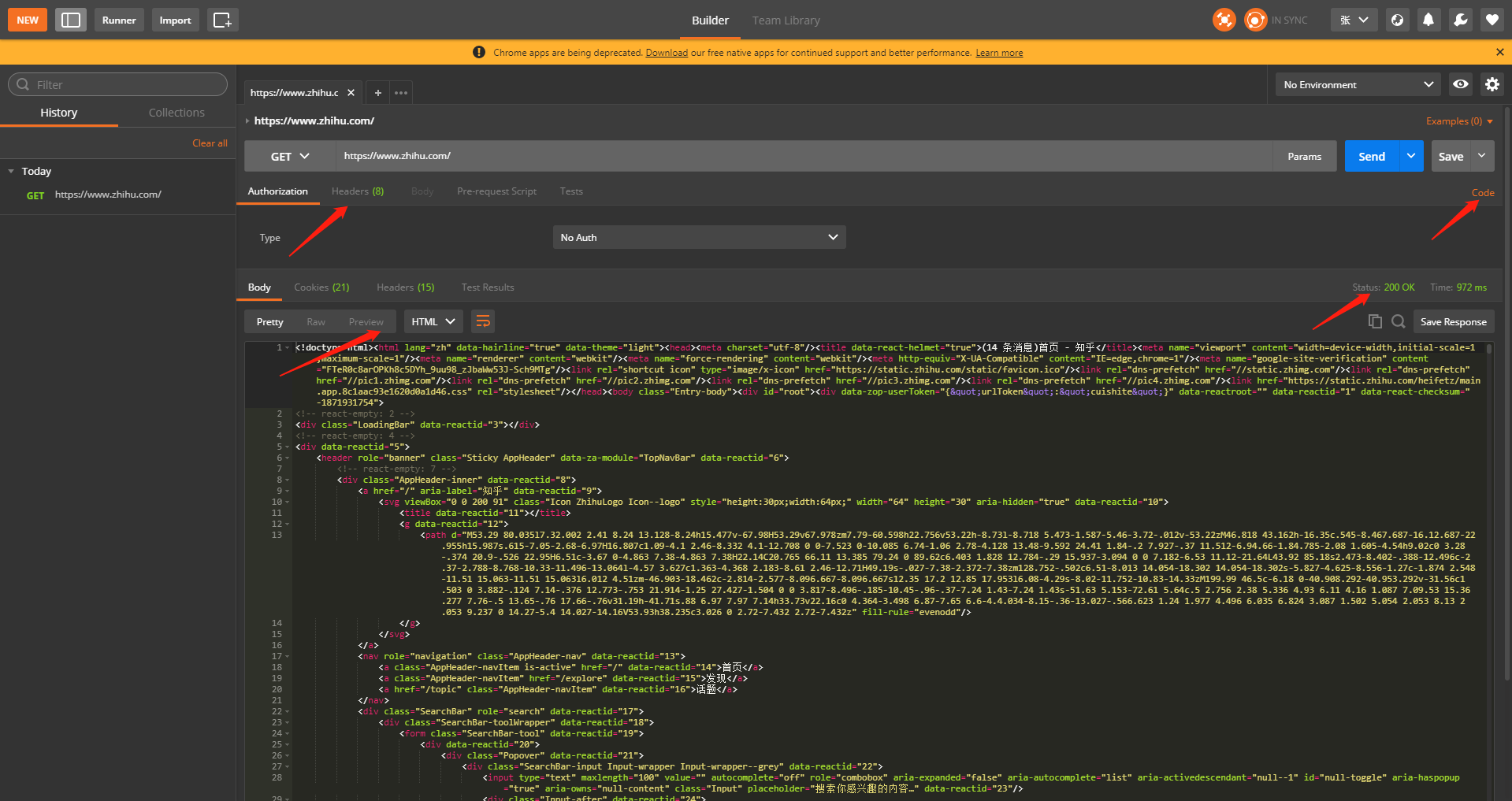Click Save Response button
This screenshot has height=801, width=1512.
[1453, 321]
